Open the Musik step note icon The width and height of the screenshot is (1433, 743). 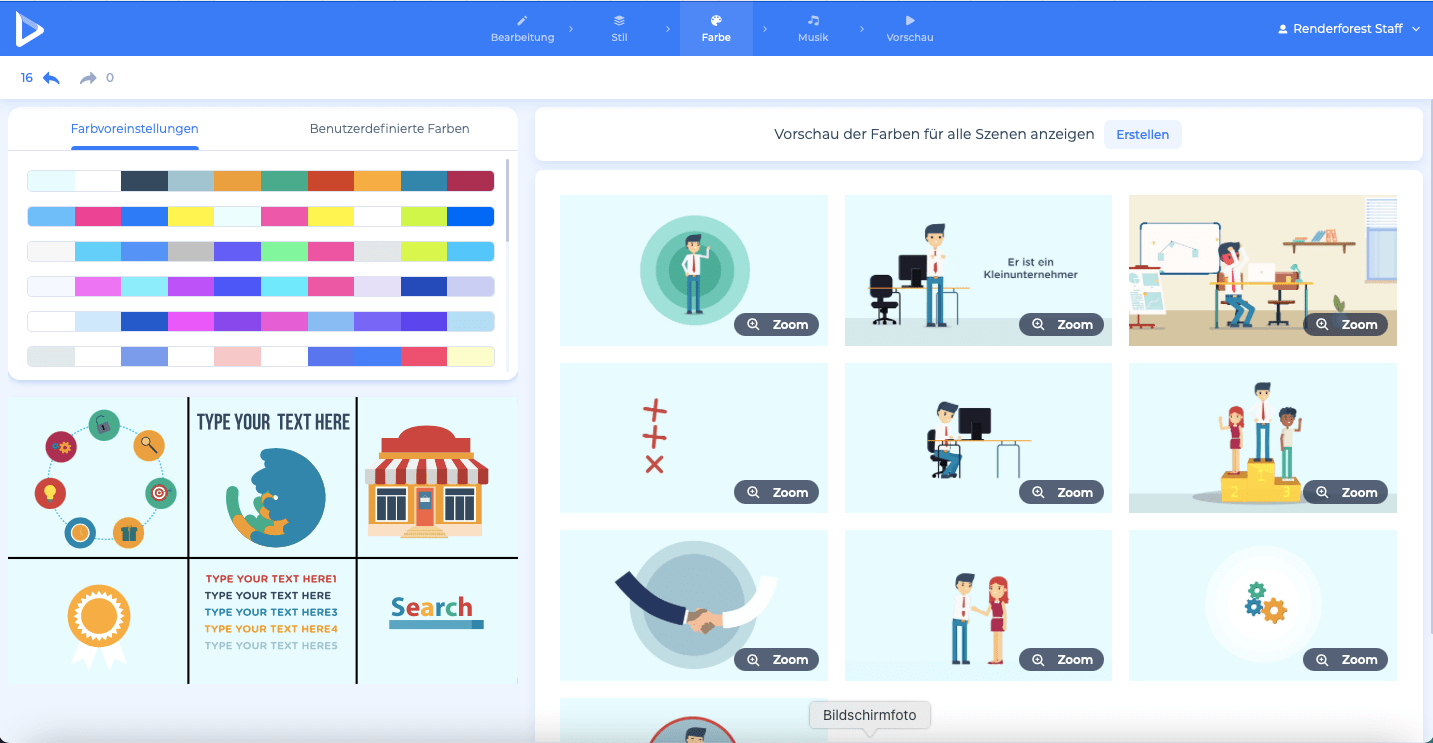coord(813,28)
